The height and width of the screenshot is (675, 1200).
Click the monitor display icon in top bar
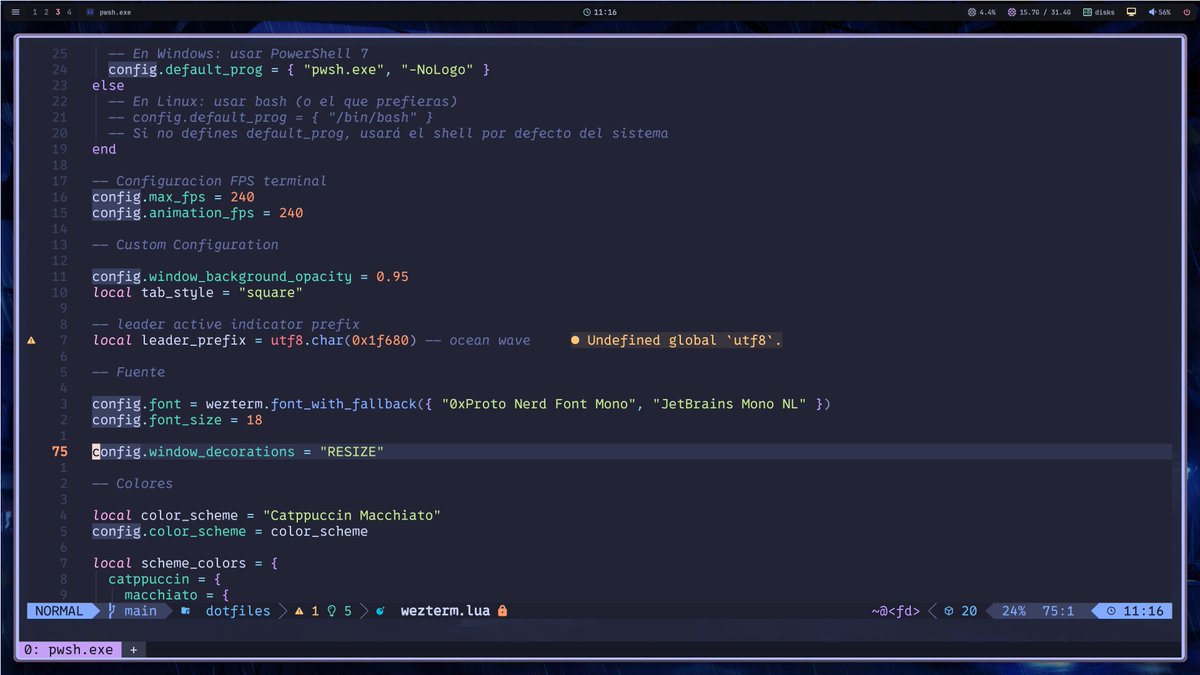[1131, 12]
